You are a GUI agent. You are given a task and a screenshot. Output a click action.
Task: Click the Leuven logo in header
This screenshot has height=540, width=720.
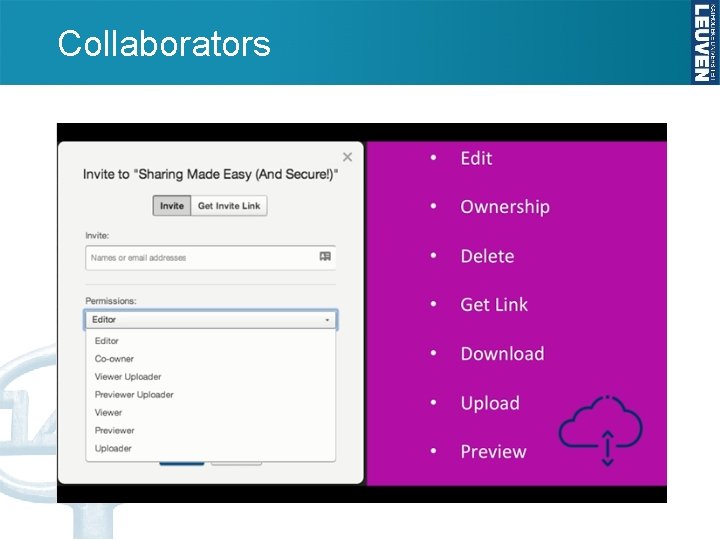(x=705, y=42)
